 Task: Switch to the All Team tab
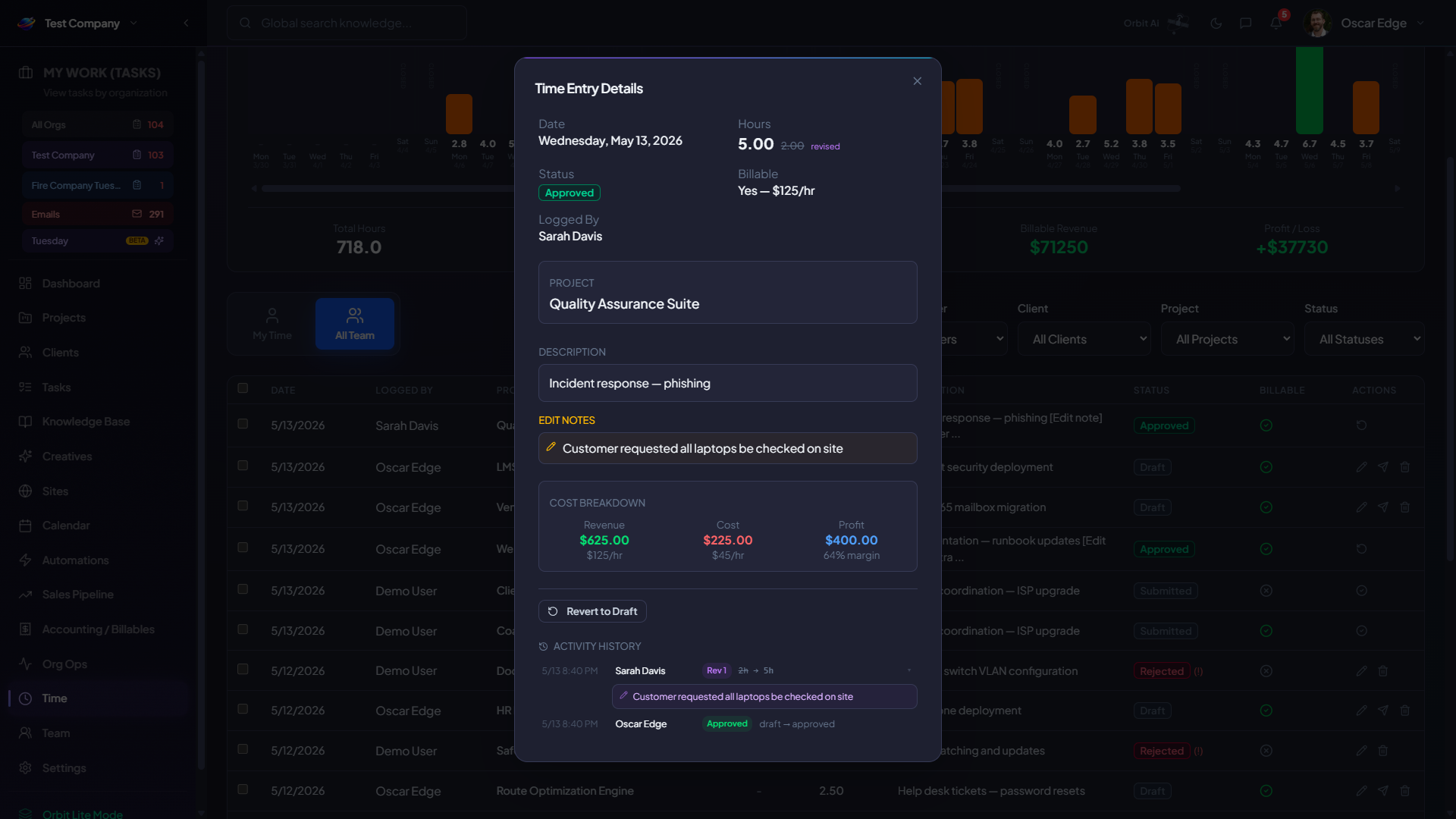(355, 324)
